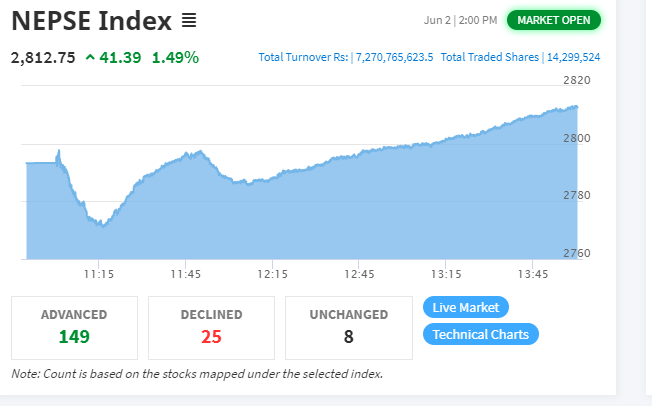652x406 pixels.
Task: Click the 1.49% percentage change
Action: coord(175,57)
